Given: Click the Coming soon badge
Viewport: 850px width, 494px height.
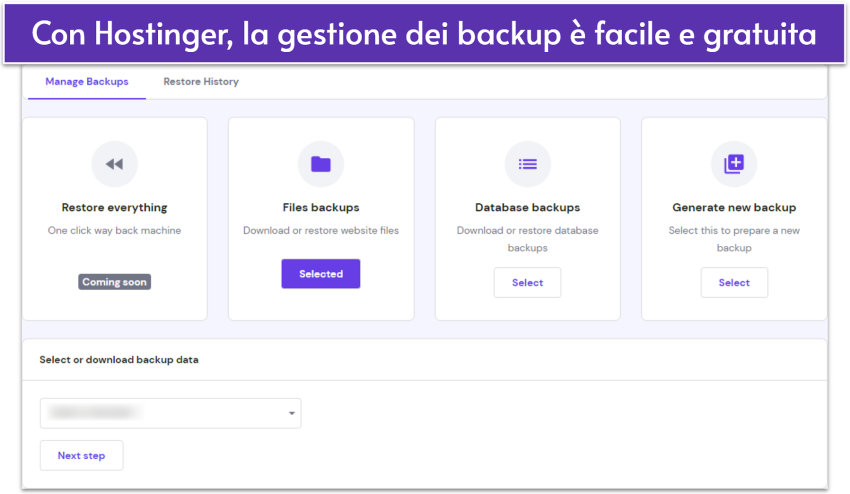Looking at the screenshot, I should coord(114,282).
